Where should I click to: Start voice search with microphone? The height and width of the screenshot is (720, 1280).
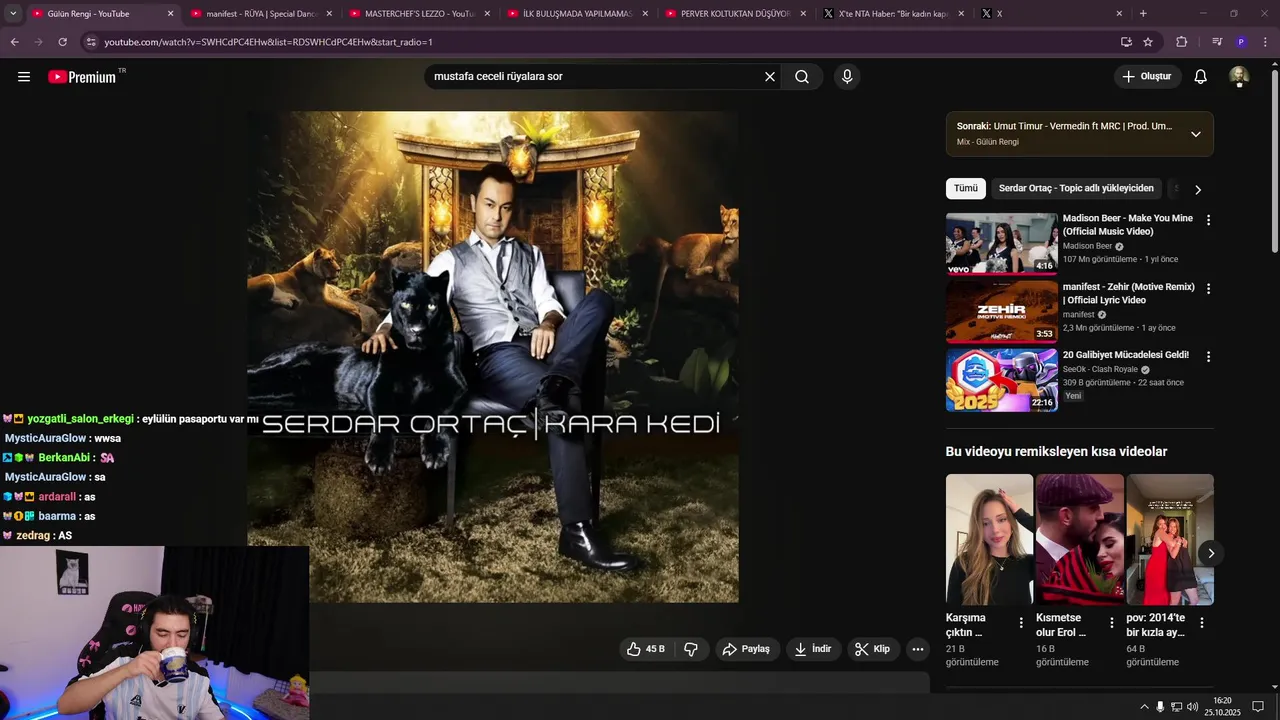click(x=847, y=77)
